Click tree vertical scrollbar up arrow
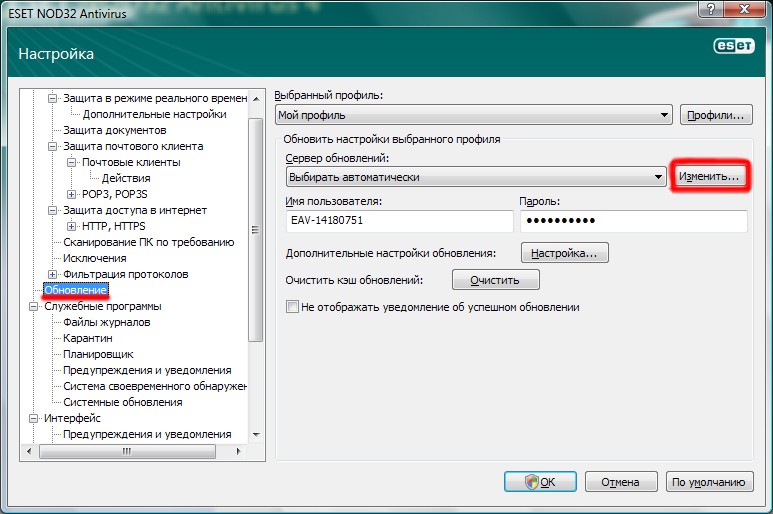 click(x=256, y=99)
